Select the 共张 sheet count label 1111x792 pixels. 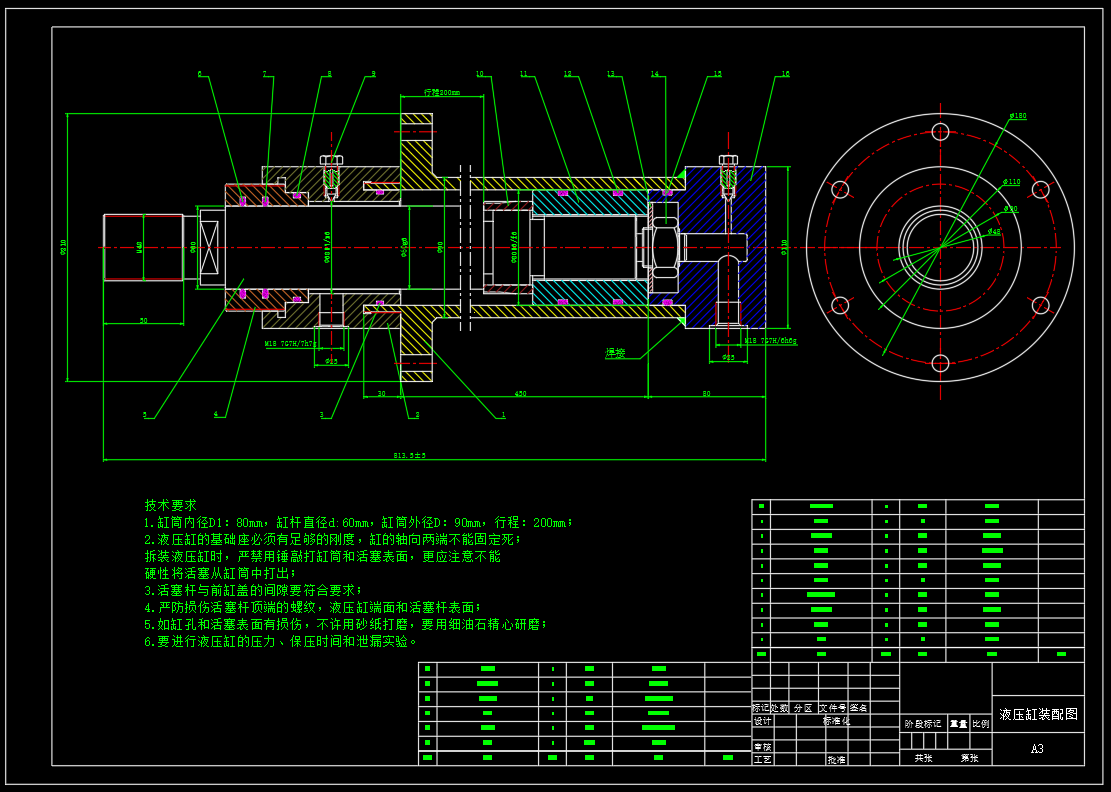point(923,758)
